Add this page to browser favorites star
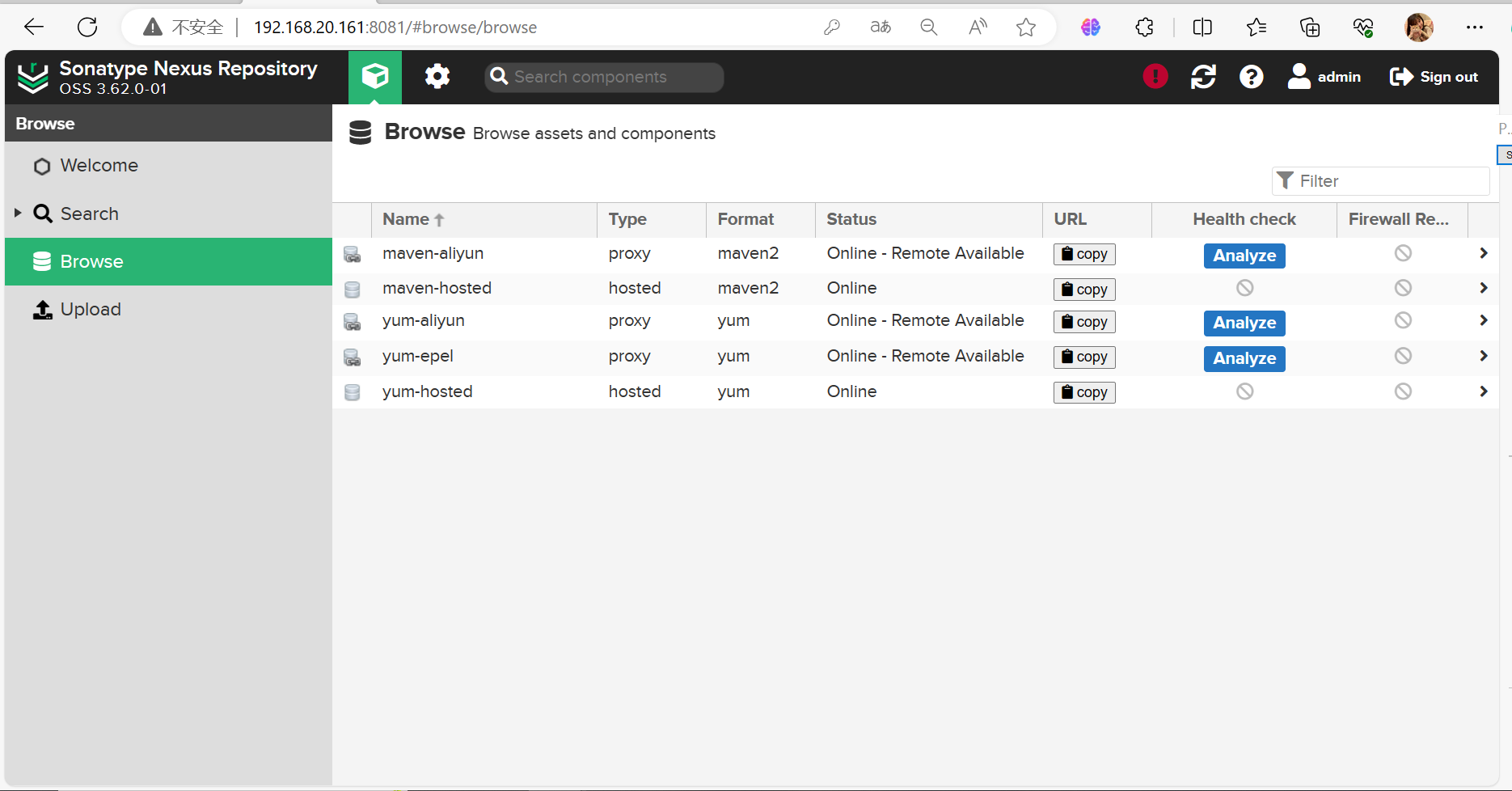Screen dimensions: 1512x791 [1026, 27]
